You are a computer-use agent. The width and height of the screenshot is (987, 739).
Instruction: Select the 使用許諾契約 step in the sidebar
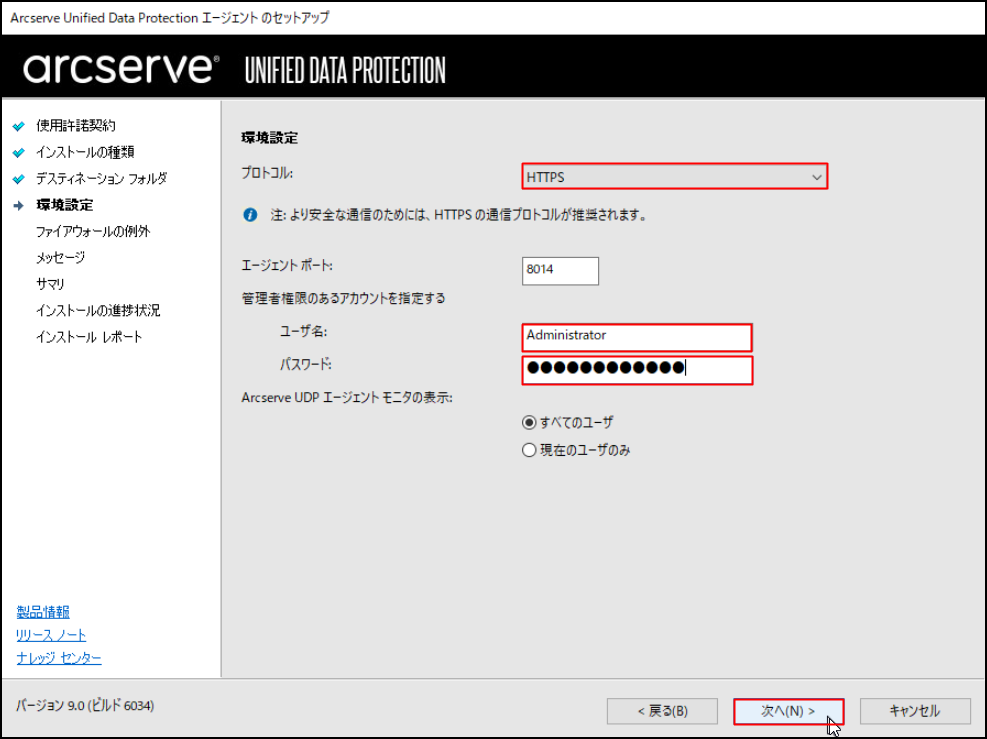(x=76, y=126)
